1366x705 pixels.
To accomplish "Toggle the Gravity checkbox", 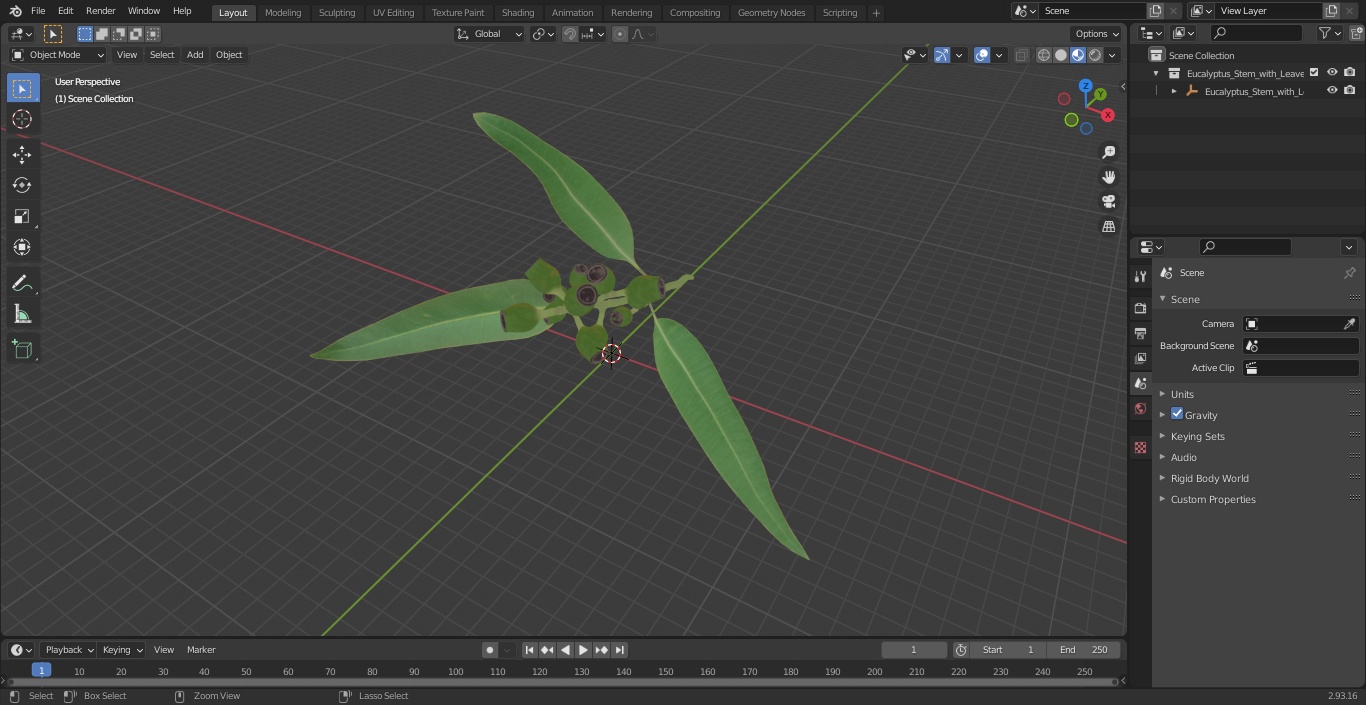I will click(x=1177, y=414).
